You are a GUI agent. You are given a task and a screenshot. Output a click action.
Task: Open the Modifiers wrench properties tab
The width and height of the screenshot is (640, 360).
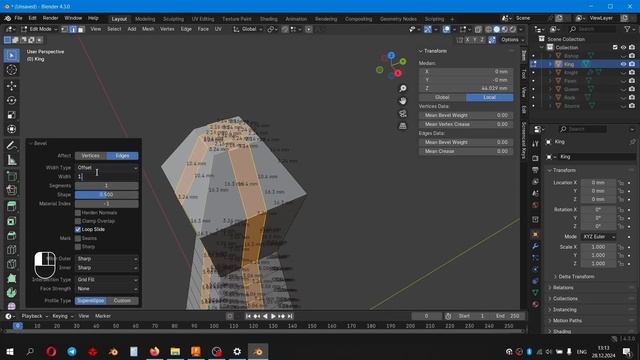click(x=535, y=246)
